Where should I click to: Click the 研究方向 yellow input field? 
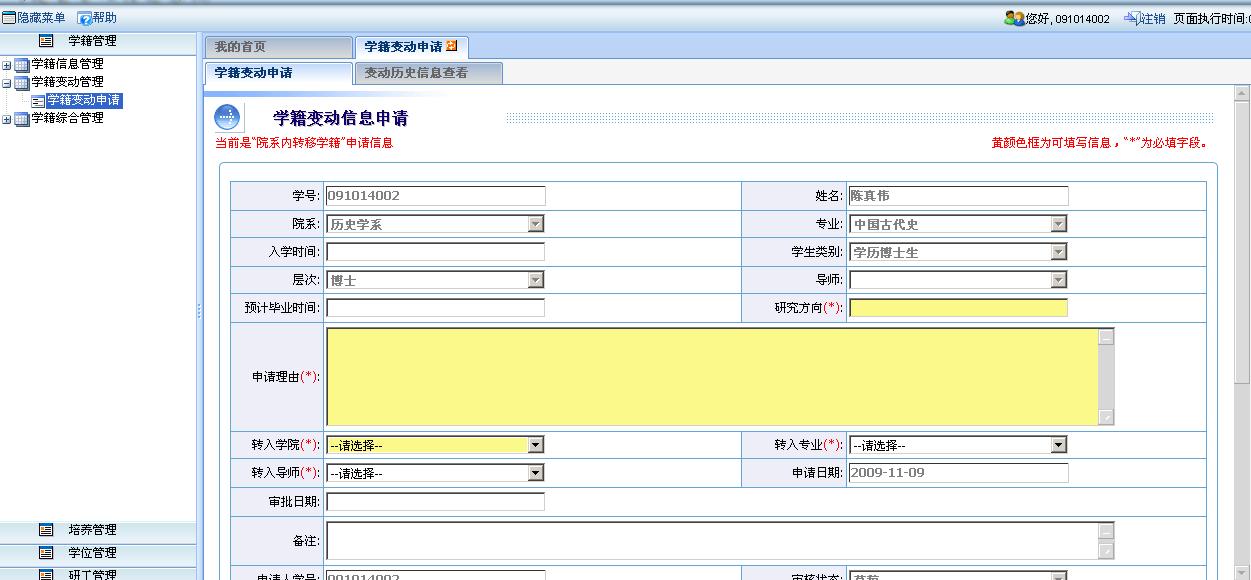pyautogui.click(x=957, y=308)
